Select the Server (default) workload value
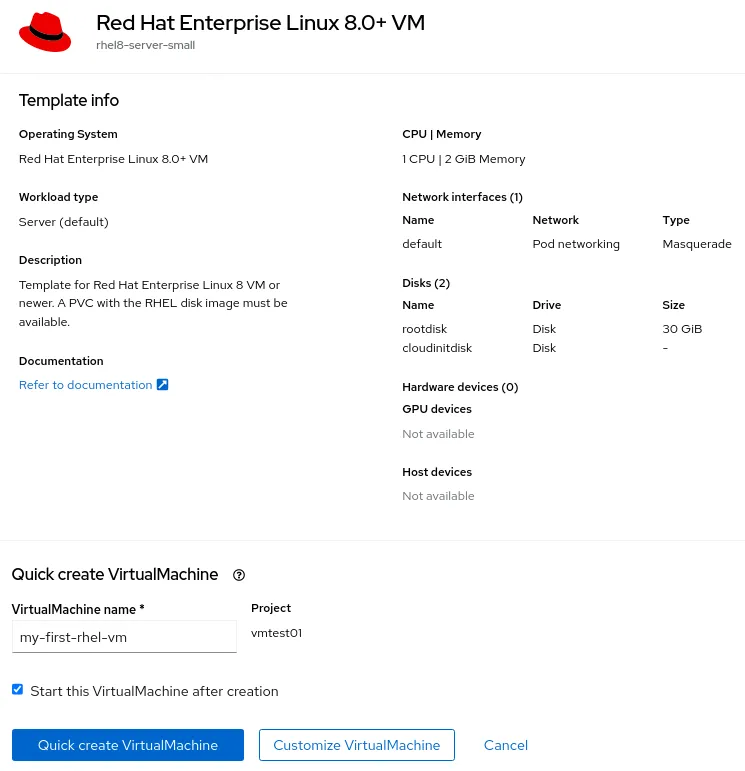Viewport: 745px width, 771px height. [x=63, y=222]
